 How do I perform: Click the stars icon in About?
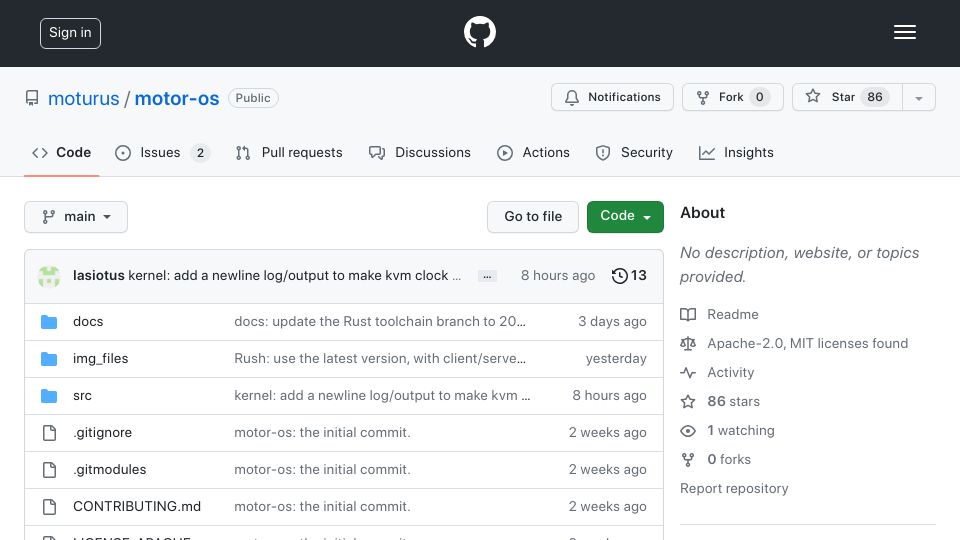pos(688,402)
